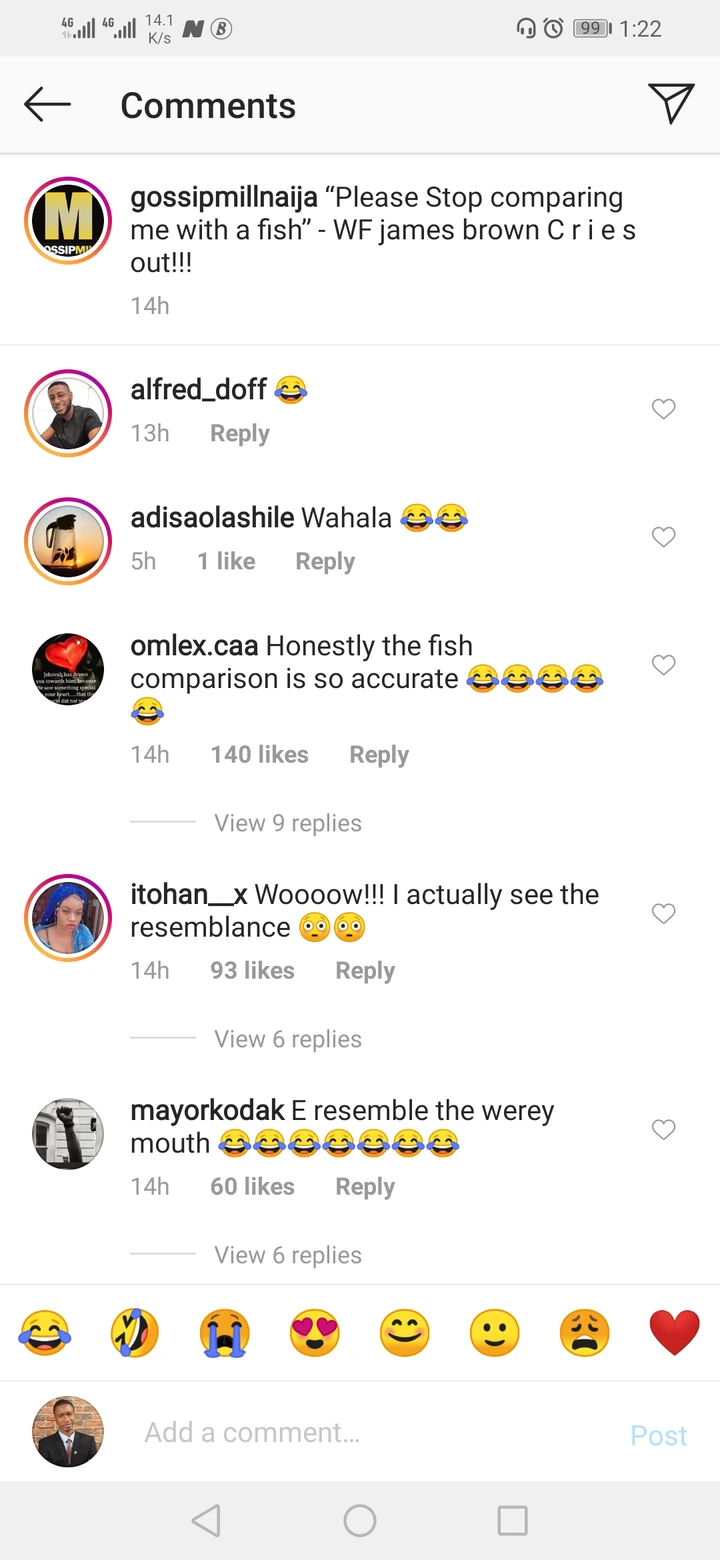This screenshot has width=720, height=1560.
Task: Like mayorkodak's comment with heart
Action: [664, 1130]
